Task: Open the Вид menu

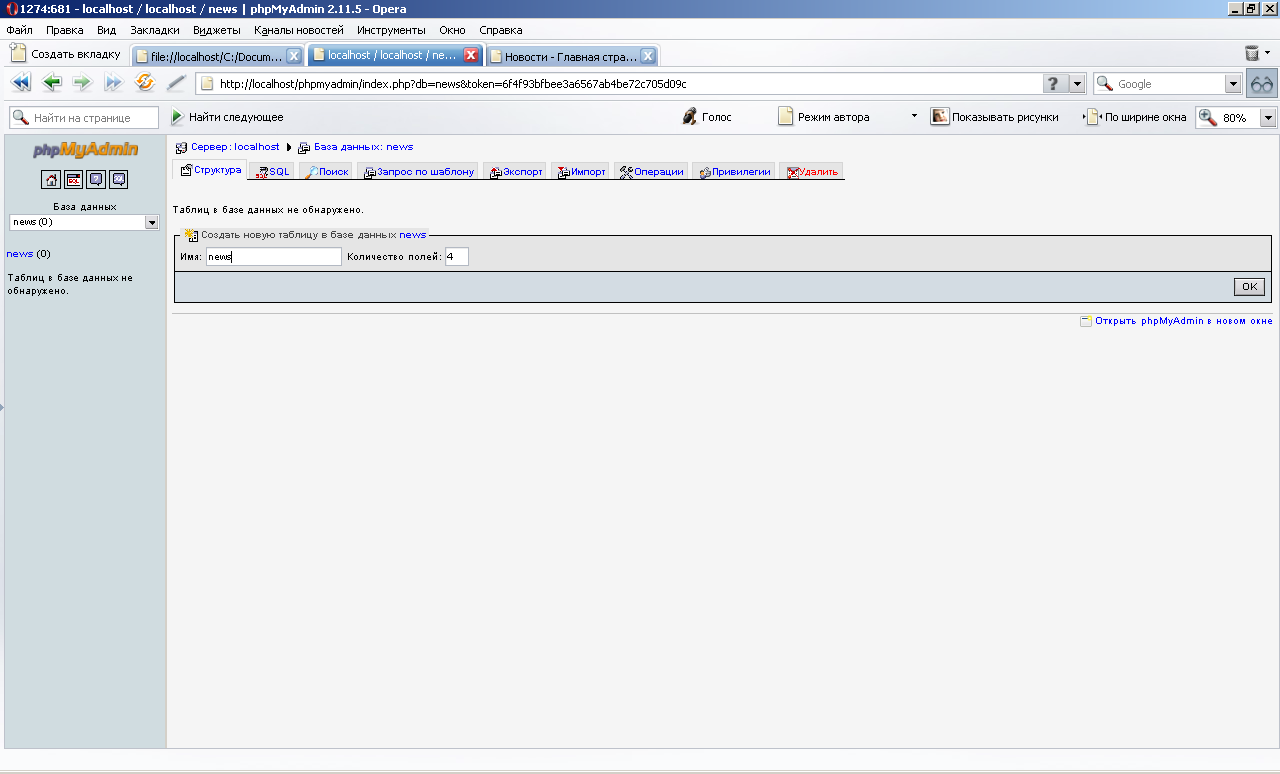Action: coord(107,30)
